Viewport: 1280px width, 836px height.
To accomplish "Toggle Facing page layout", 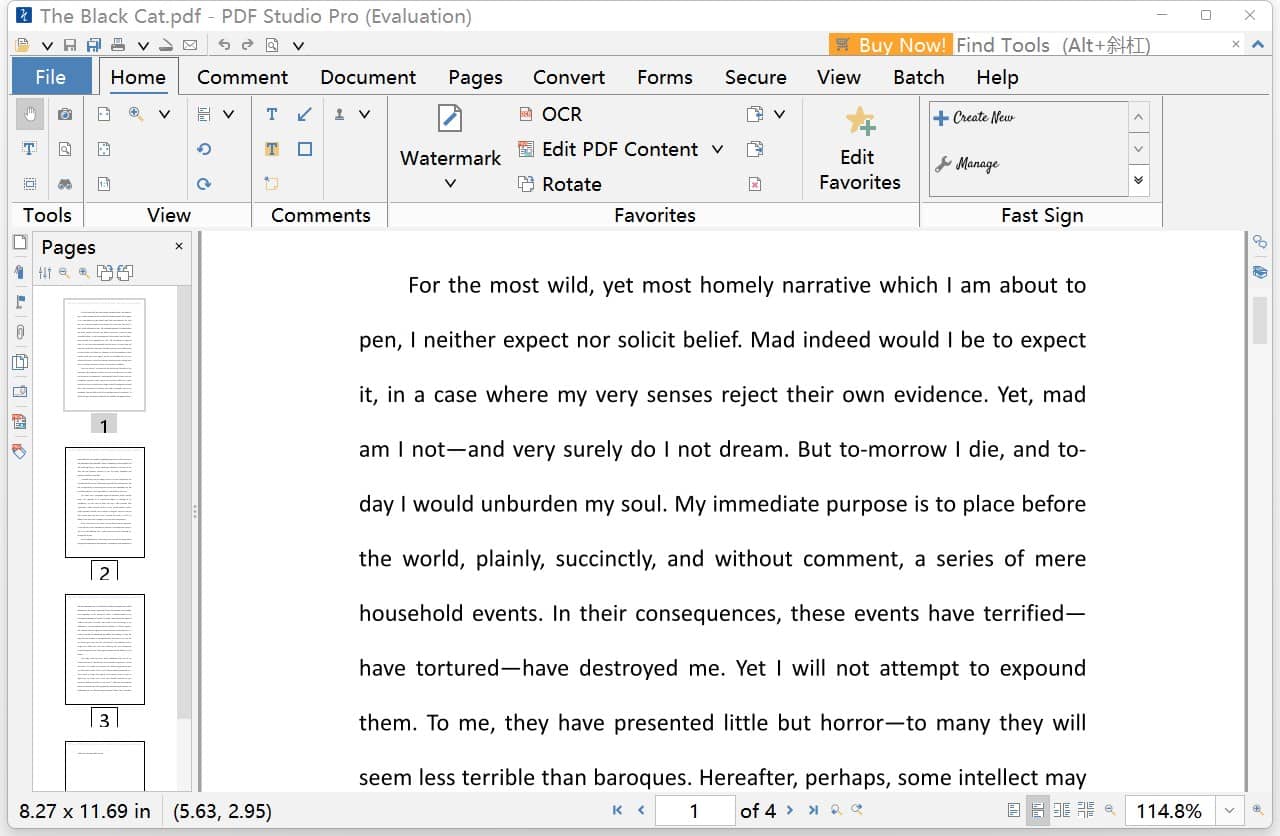I will (x=1062, y=811).
